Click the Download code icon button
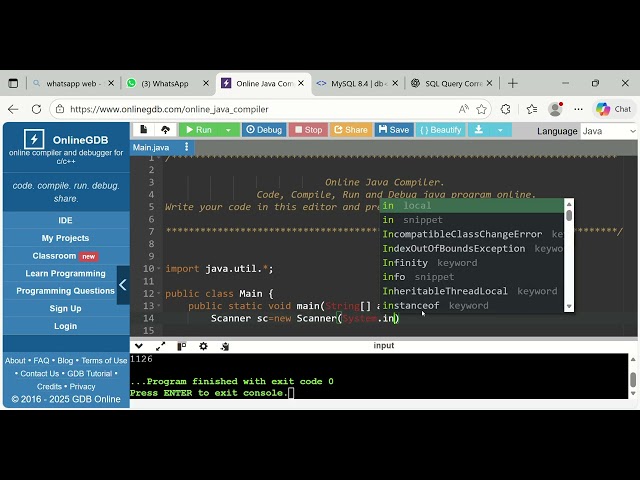The height and width of the screenshot is (480, 640). click(479, 130)
